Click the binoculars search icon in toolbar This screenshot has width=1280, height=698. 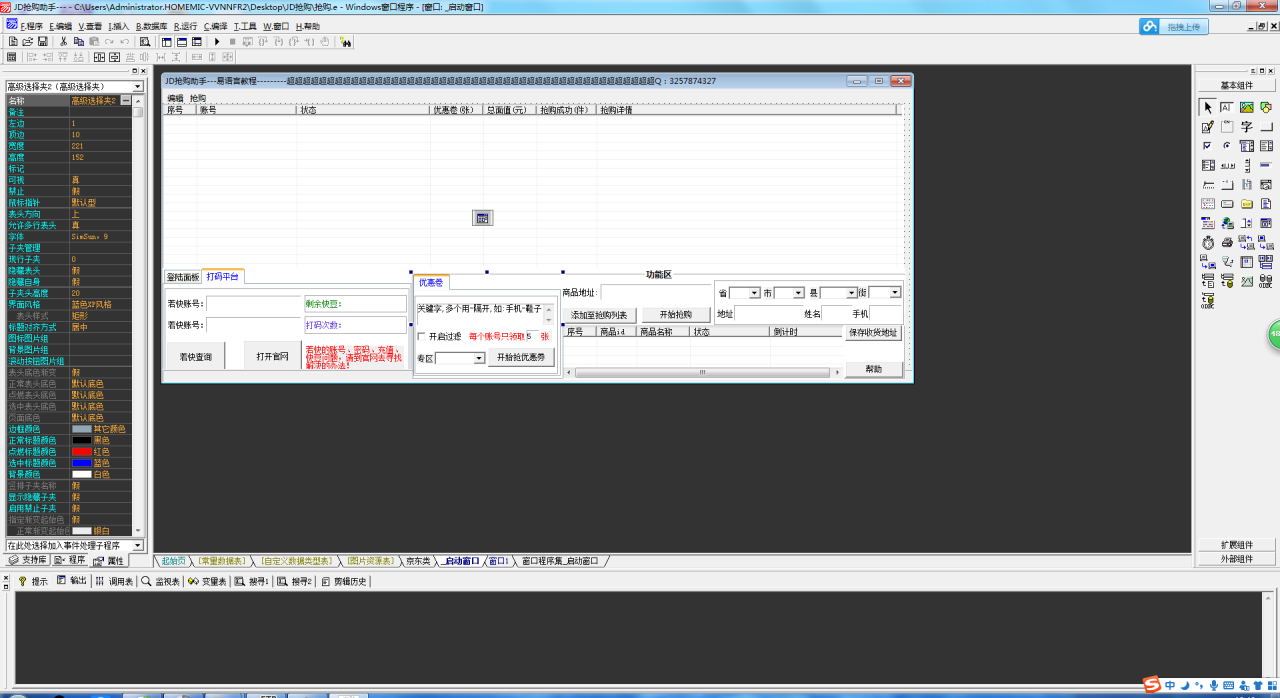click(x=346, y=42)
